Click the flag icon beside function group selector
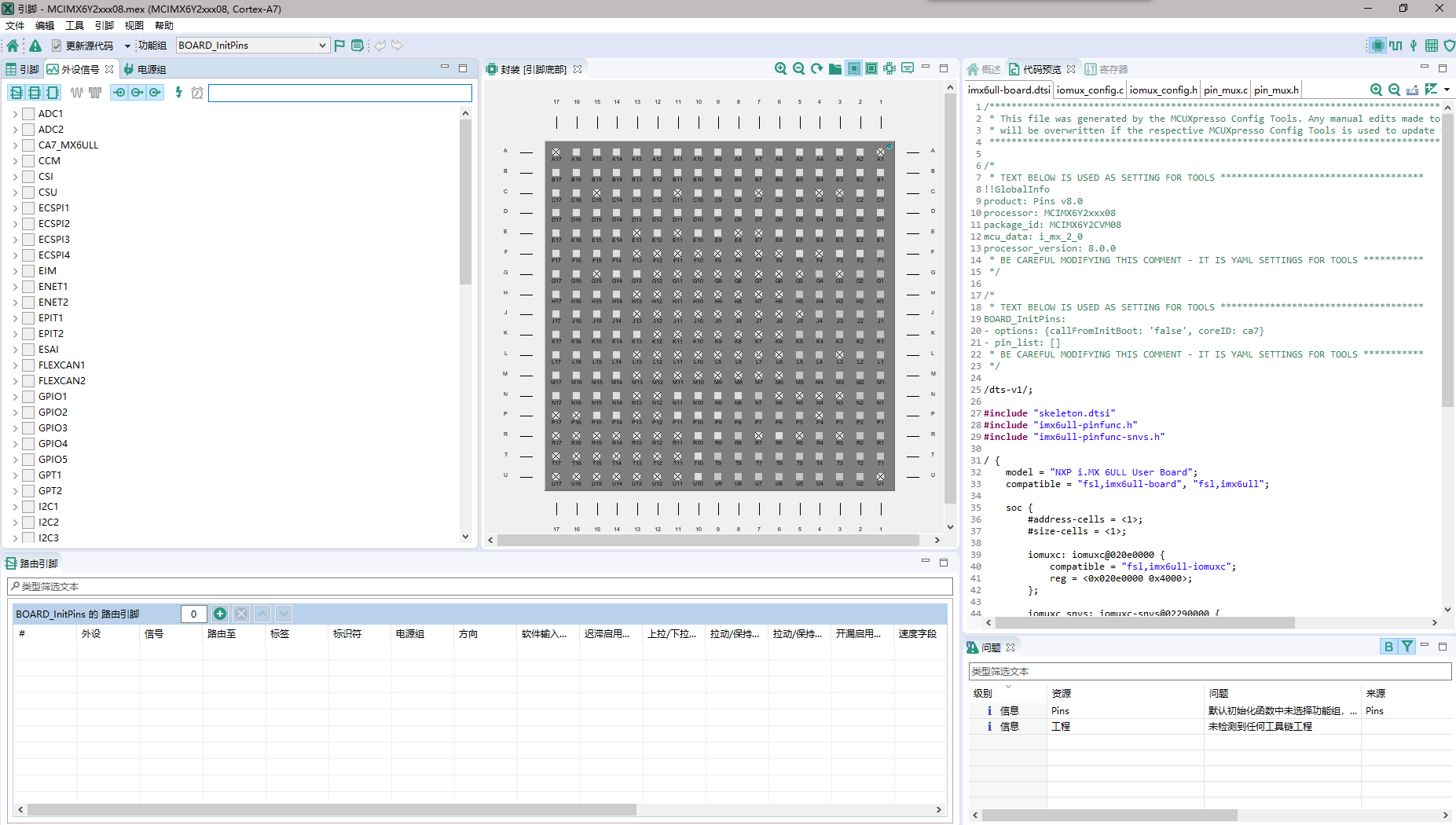1456x825 pixels. [x=339, y=45]
